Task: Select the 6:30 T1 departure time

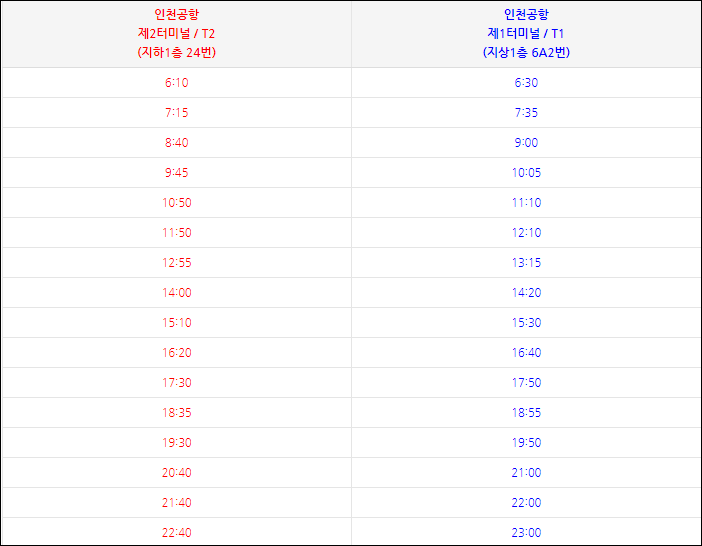Action: coord(526,83)
